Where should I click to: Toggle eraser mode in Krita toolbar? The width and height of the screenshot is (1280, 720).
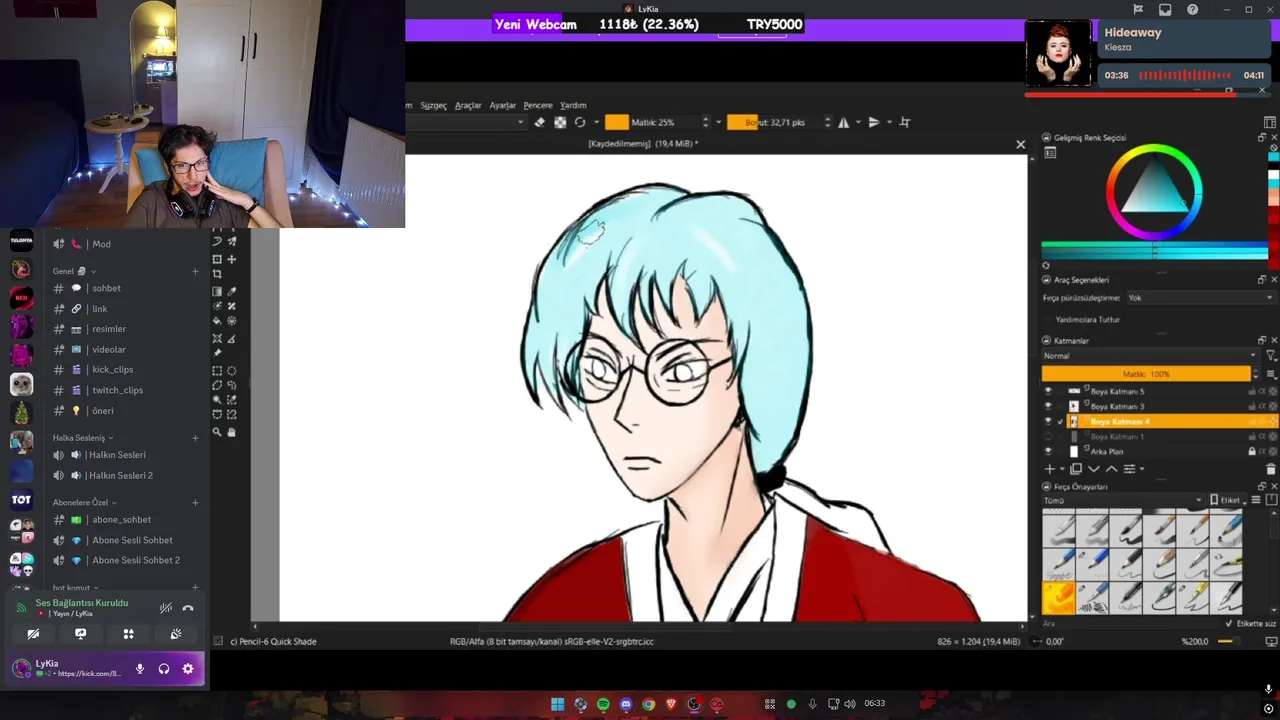[x=540, y=122]
